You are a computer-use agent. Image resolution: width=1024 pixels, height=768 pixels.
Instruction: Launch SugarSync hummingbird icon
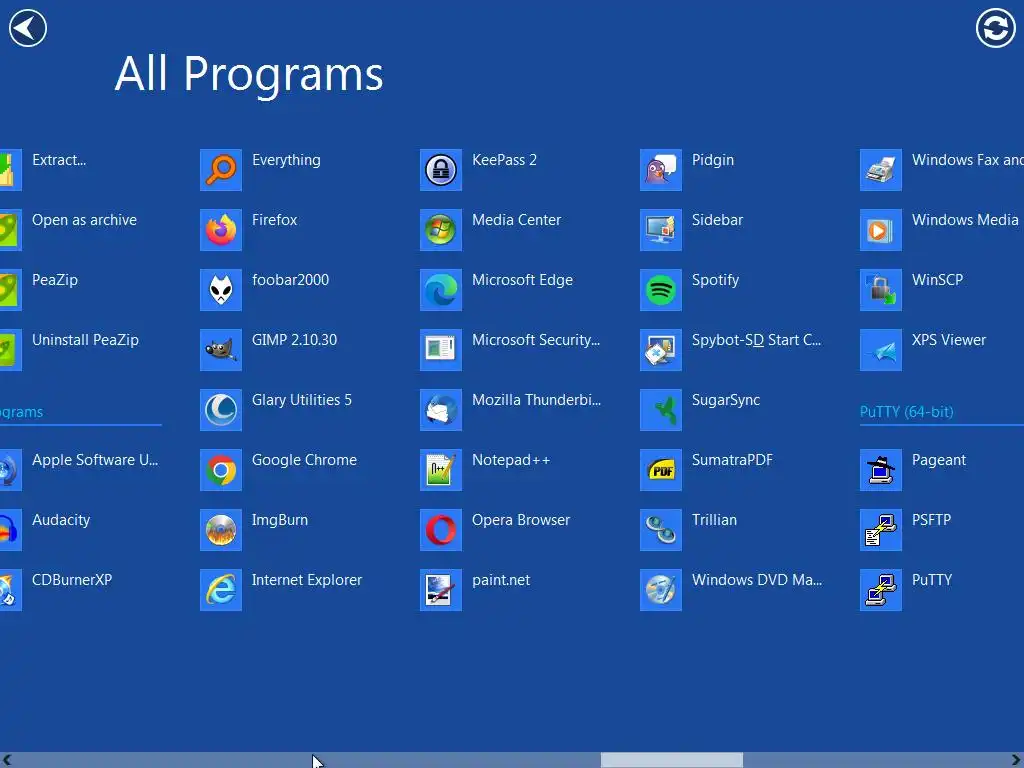(661, 410)
